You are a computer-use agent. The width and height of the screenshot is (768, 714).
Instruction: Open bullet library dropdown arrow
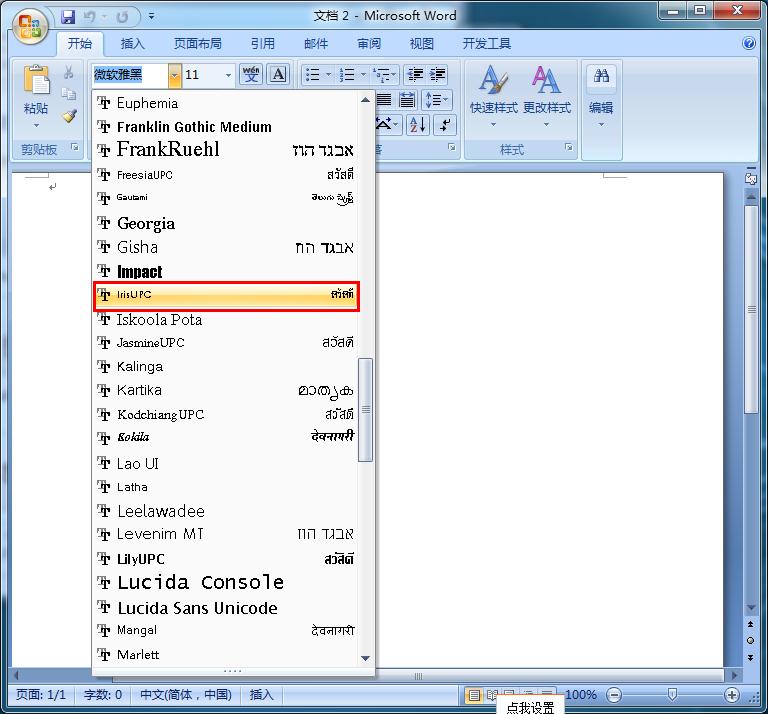(x=329, y=74)
